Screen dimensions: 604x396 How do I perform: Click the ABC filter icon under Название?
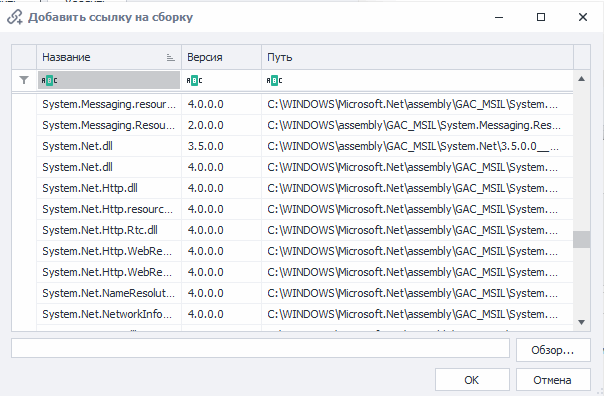[49, 81]
